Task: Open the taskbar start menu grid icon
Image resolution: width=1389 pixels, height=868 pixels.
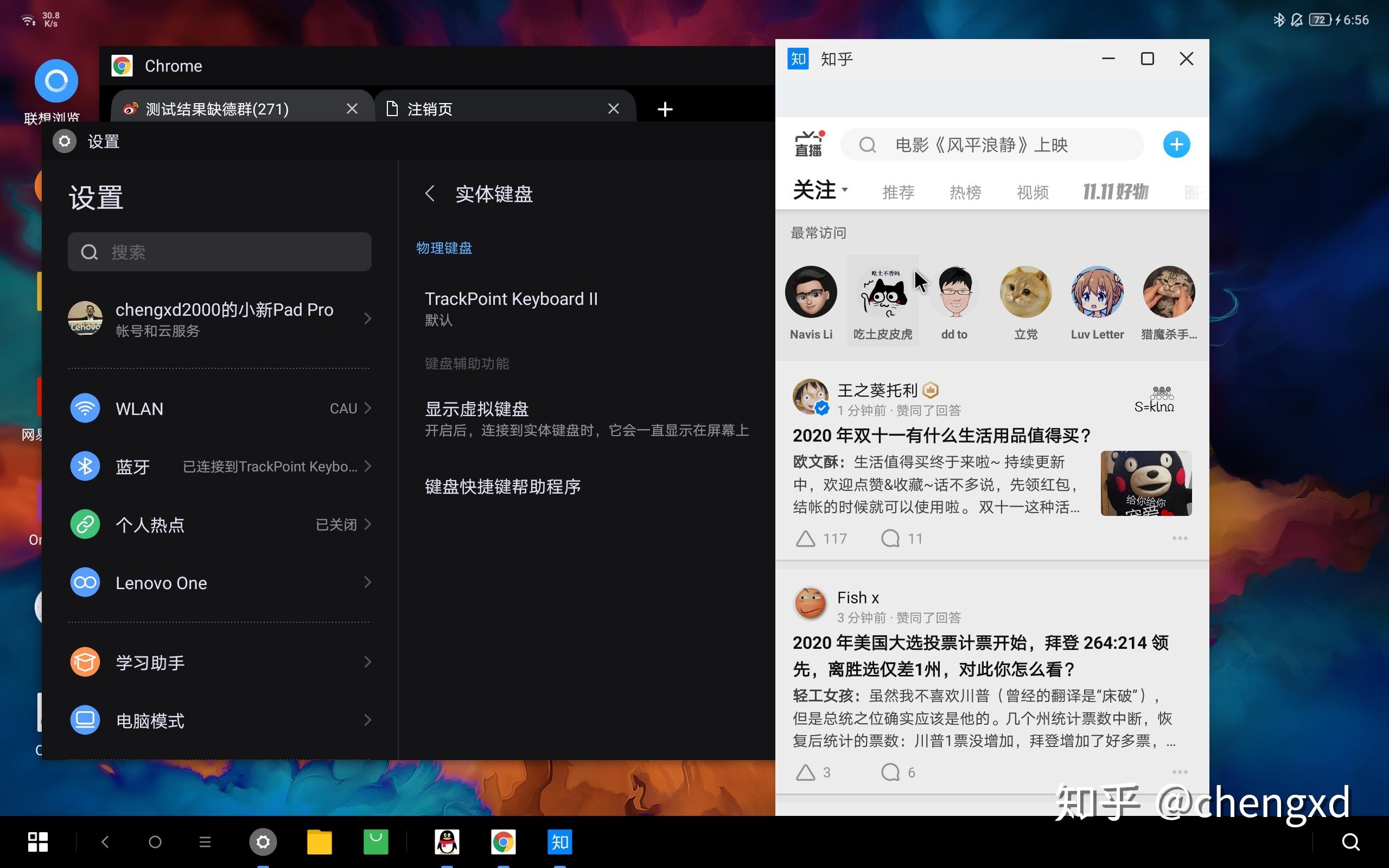Action: point(38,842)
